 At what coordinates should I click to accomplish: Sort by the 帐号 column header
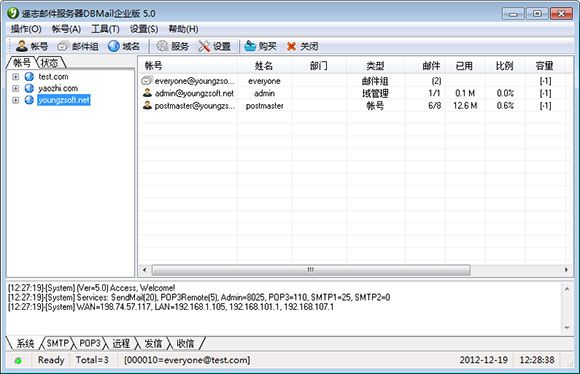pyautogui.click(x=188, y=66)
